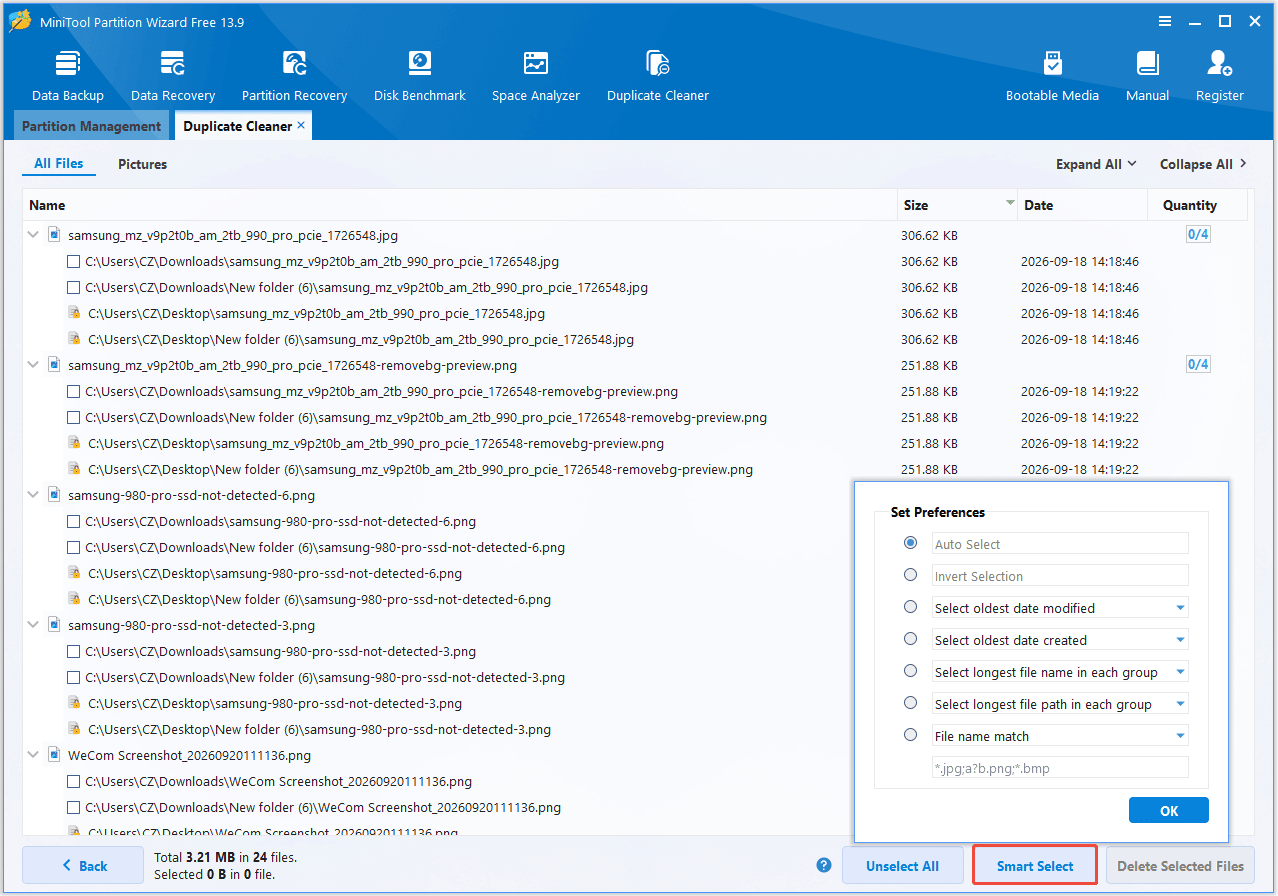The height and width of the screenshot is (896, 1278).
Task: Open the Manual
Action: 1147,76
